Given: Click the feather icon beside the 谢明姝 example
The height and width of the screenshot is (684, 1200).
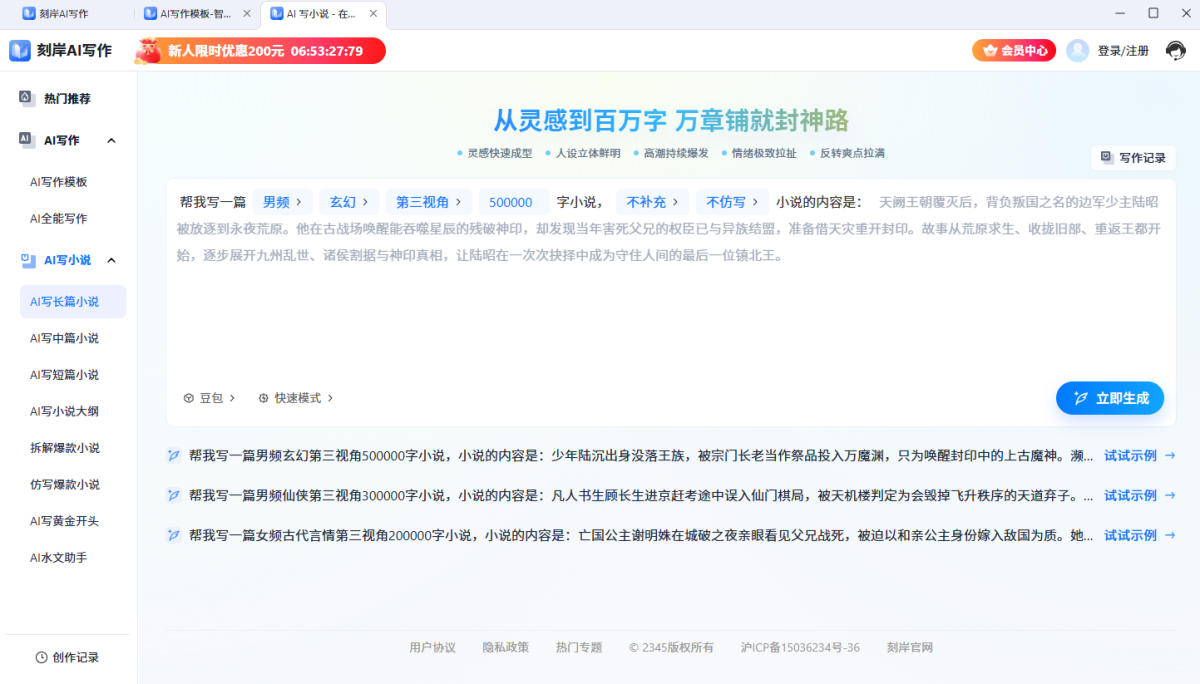Looking at the screenshot, I should [174, 535].
